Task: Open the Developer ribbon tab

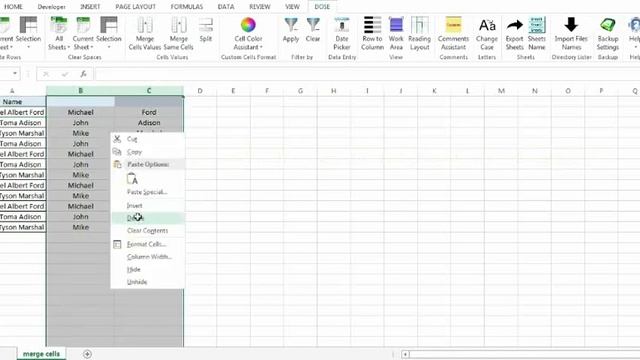Action: click(51, 7)
